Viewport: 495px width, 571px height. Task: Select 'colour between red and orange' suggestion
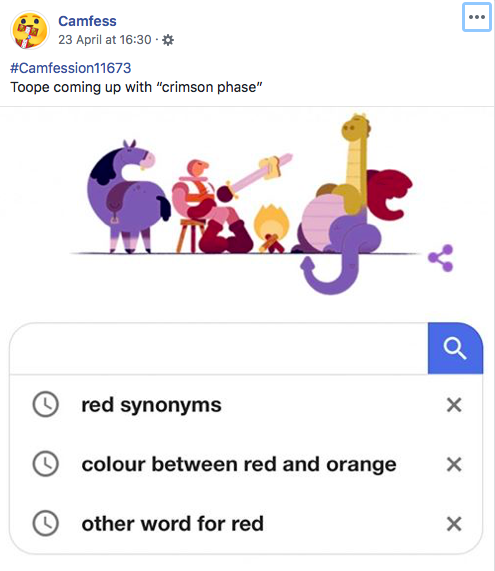(x=239, y=464)
